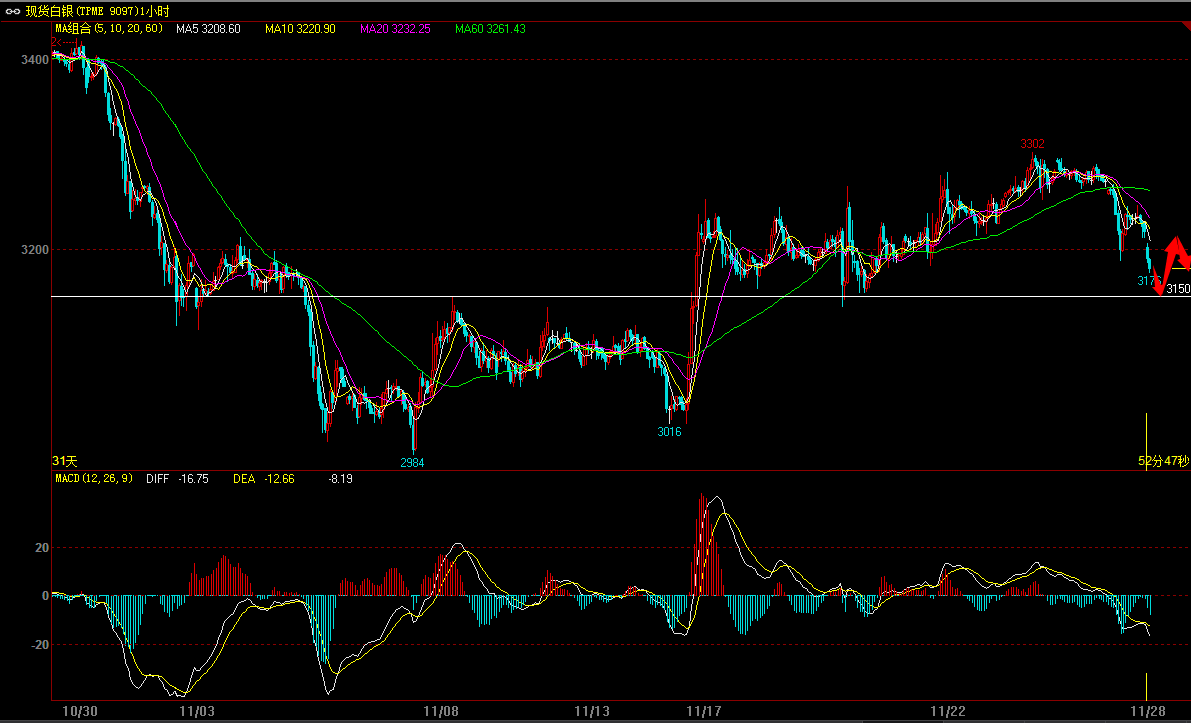Click the 11/17 date on time axis
This screenshot has width=1191, height=723.
tap(704, 712)
